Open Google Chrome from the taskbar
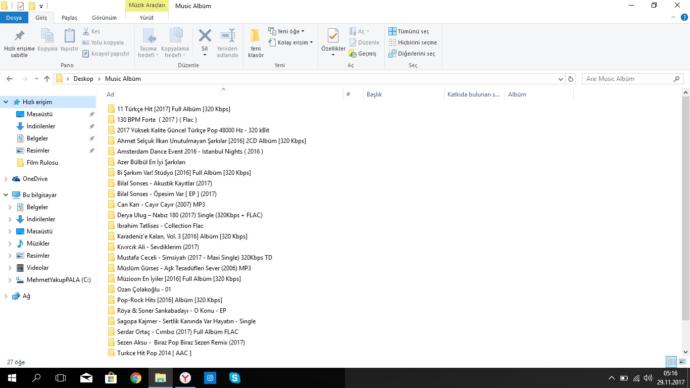 (x=136, y=378)
